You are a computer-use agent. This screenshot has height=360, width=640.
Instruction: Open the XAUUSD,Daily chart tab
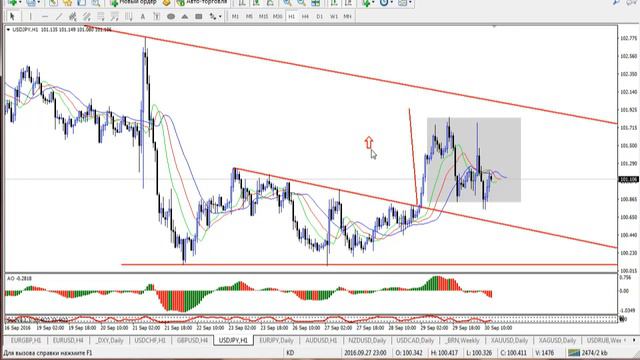click(509, 340)
